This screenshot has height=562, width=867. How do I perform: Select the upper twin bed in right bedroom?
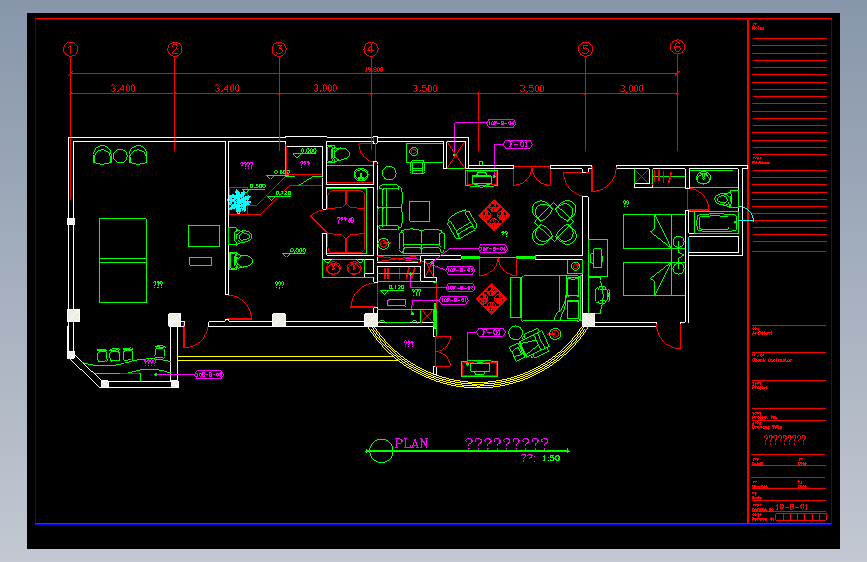[654, 232]
